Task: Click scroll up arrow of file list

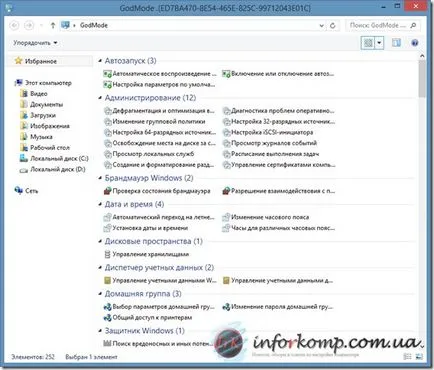Action: [422, 56]
